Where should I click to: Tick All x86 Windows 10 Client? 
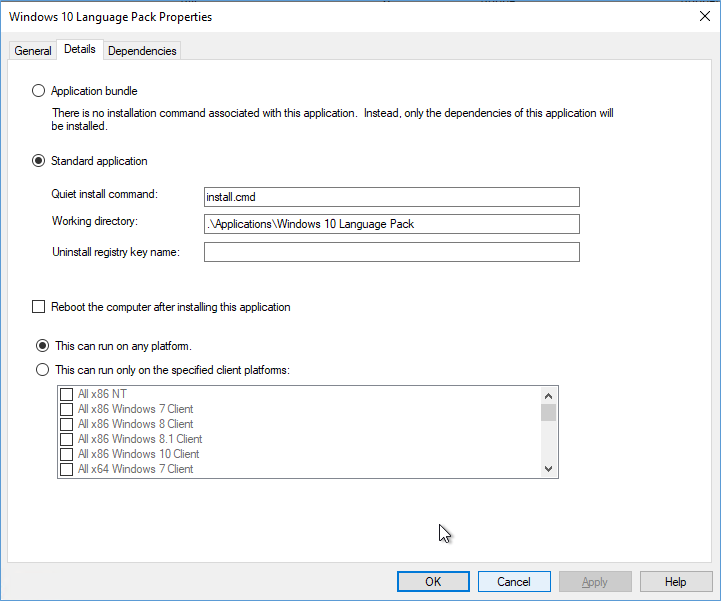coord(67,454)
